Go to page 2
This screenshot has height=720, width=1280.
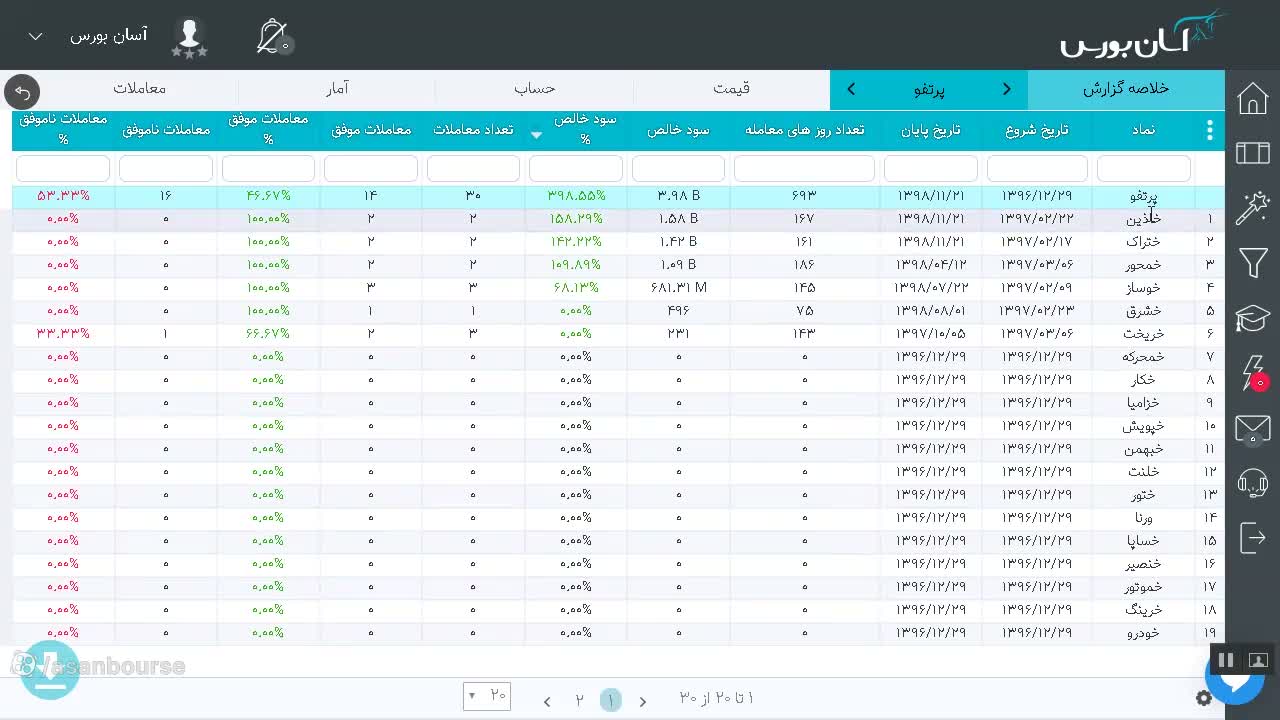tap(579, 700)
